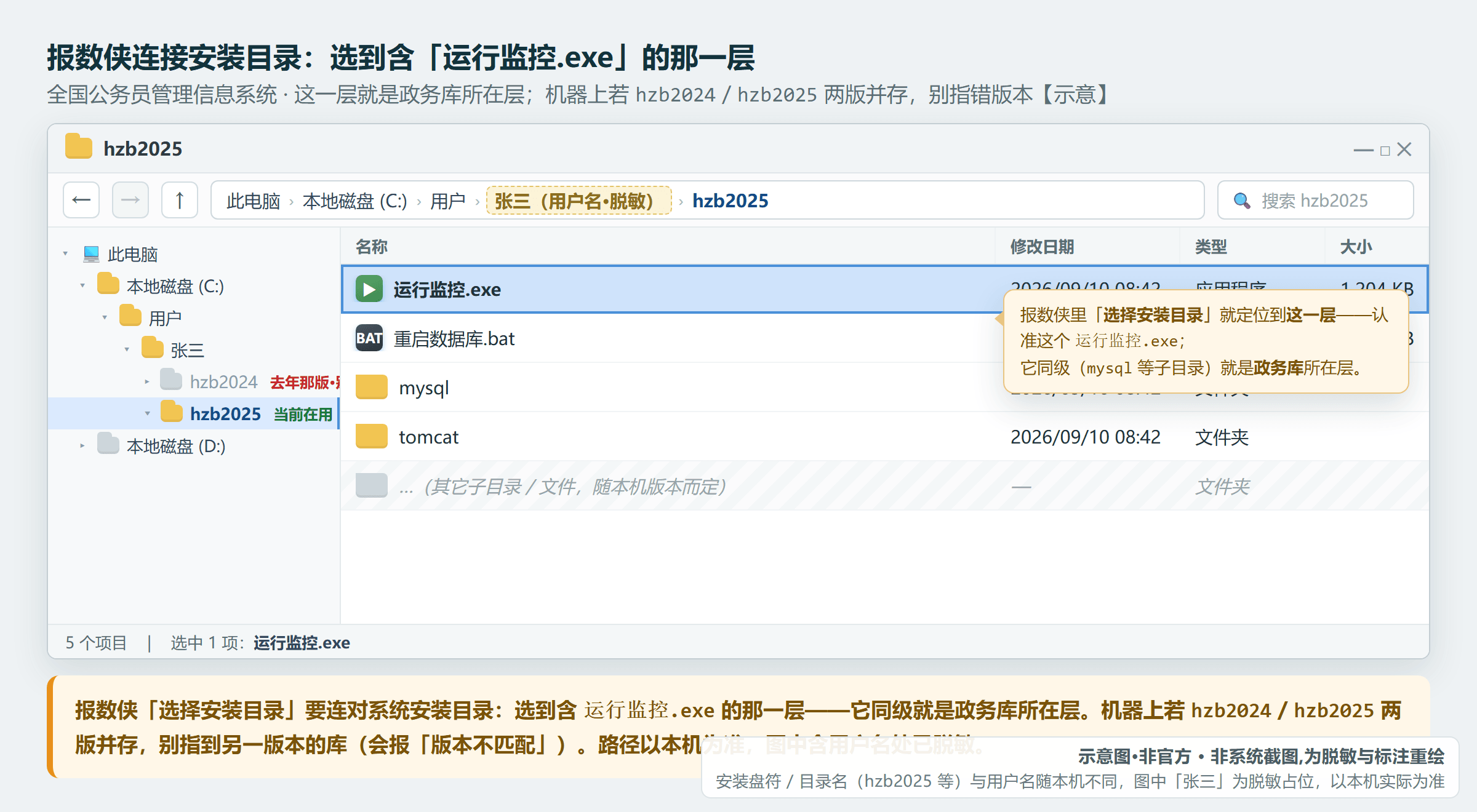
Task: Click 运行监控.exe in the status bar
Action: [x=302, y=643]
